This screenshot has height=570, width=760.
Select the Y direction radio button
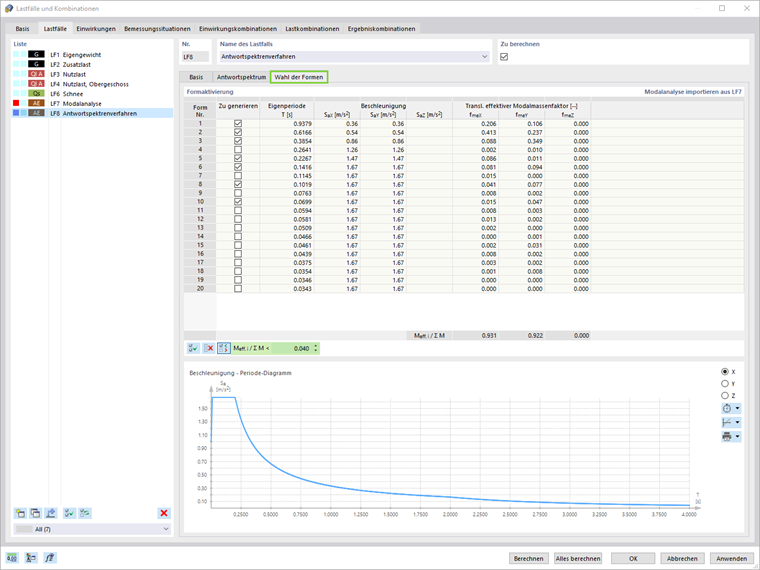click(x=725, y=383)
